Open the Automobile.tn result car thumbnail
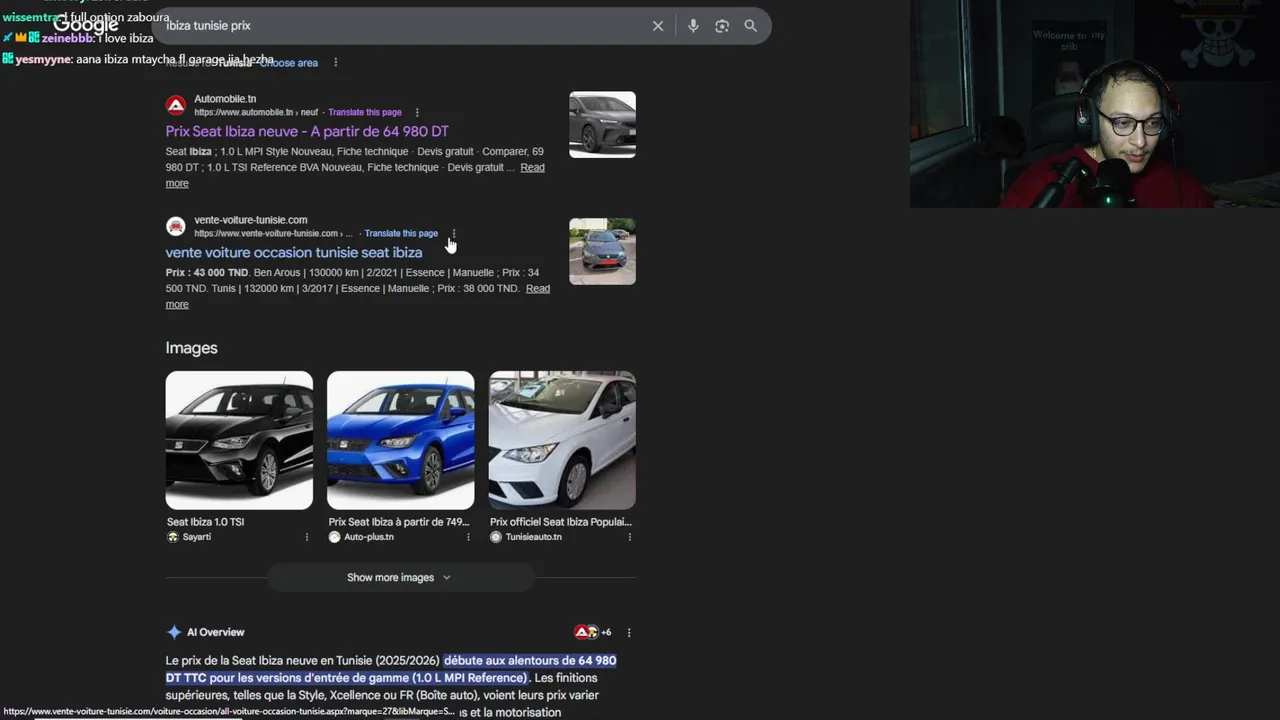This screenshot has width=1280, height=720. tap(602, 125)
